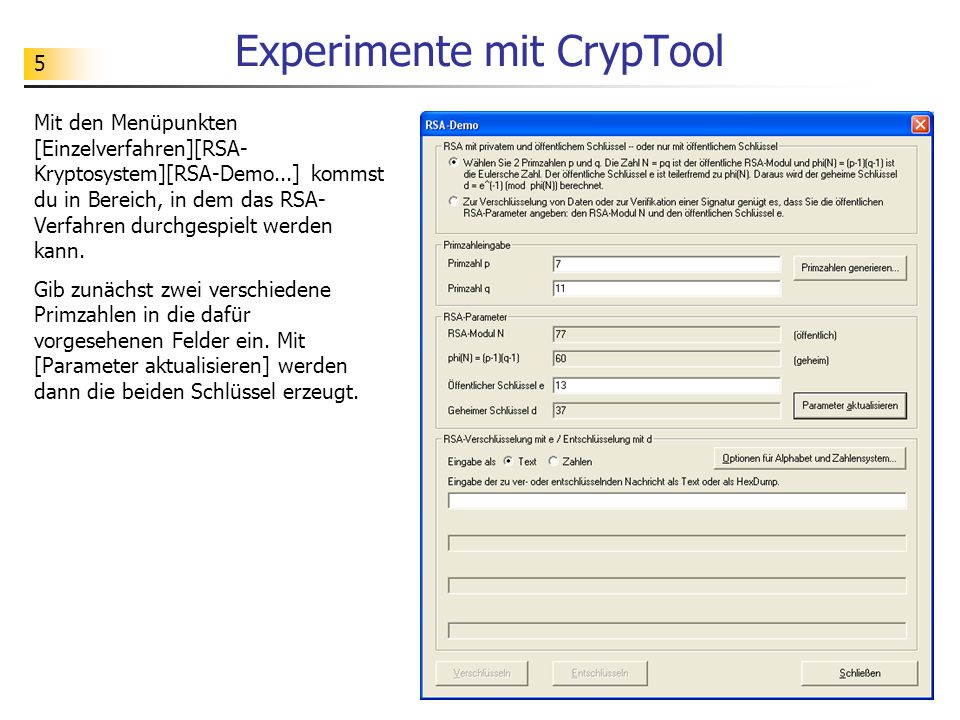Click the Öffentlicher Schlüssel e field
The width and height of the screenshot is (960, 720).
pos(667,385)
